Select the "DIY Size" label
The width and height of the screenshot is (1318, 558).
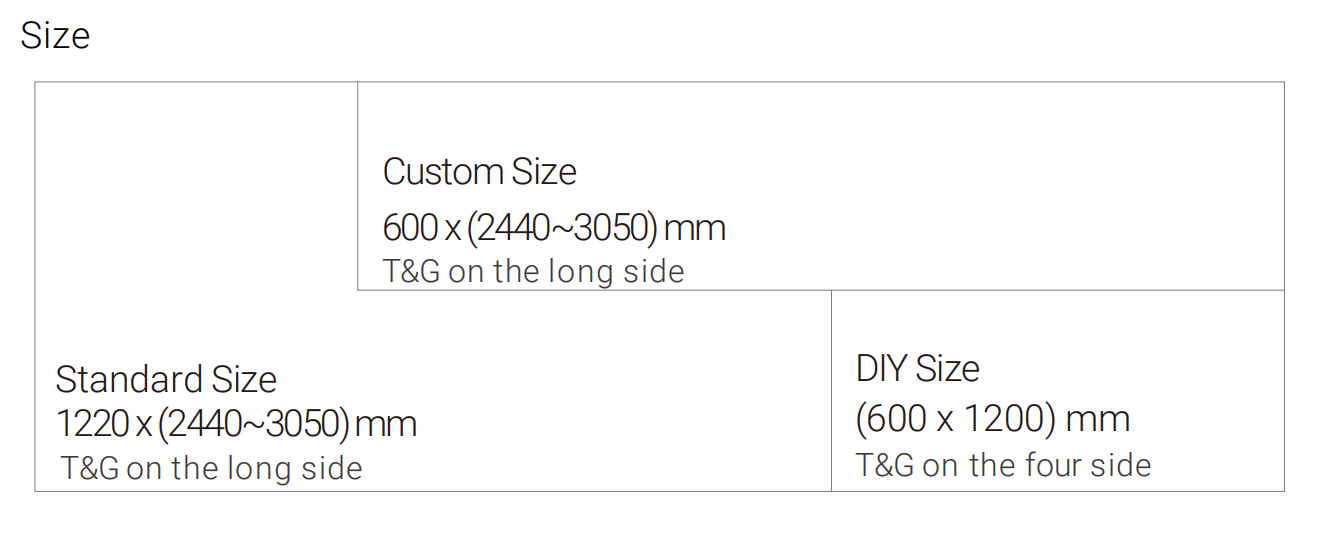(x=917, y=369)
